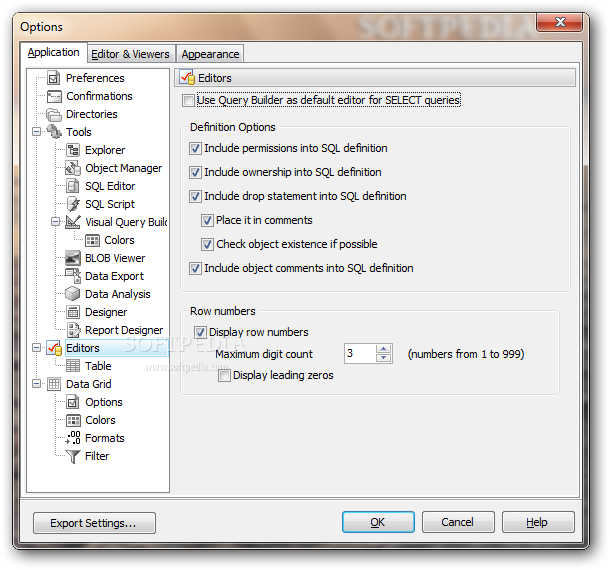The height and width of the screenshot is (570, 610).
Task: Enable Query Builder as default editor checkbox
Action: pos(188,100)
